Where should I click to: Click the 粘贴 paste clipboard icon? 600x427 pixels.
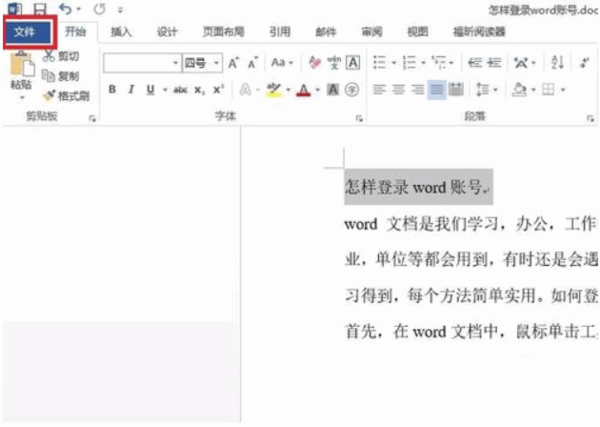21,65
